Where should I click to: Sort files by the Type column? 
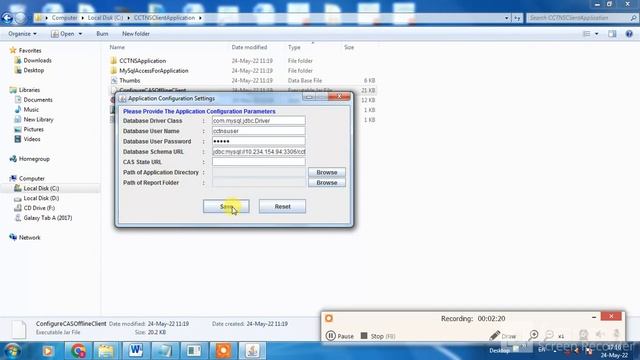point(294,47)
